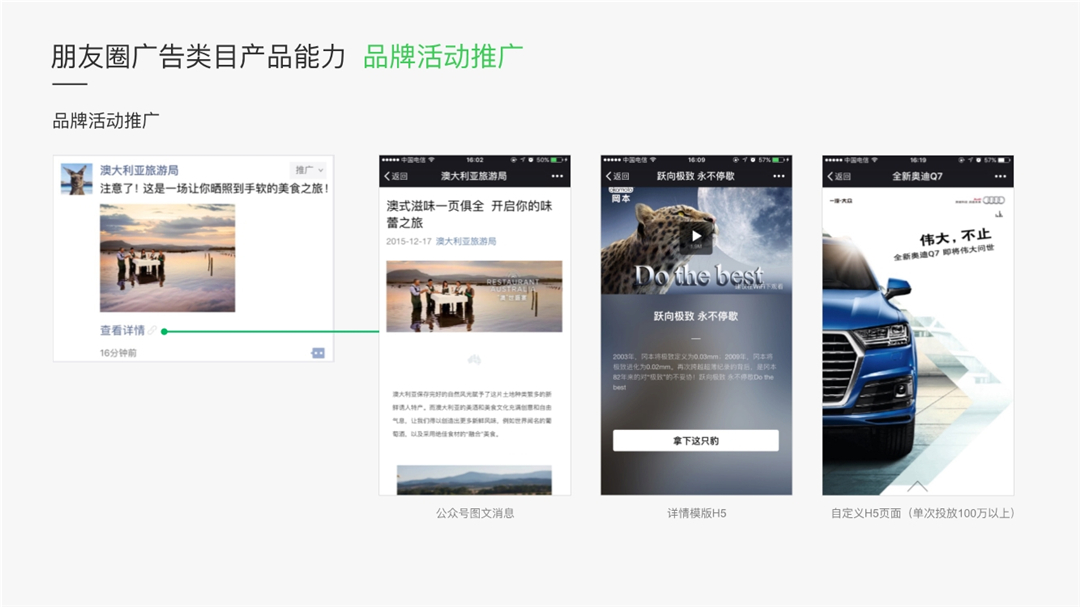Tap the 澳大利亚旅游局 account name in the feed ad
Viewport: 1080px width, 607px height.
tap(139, 170)
